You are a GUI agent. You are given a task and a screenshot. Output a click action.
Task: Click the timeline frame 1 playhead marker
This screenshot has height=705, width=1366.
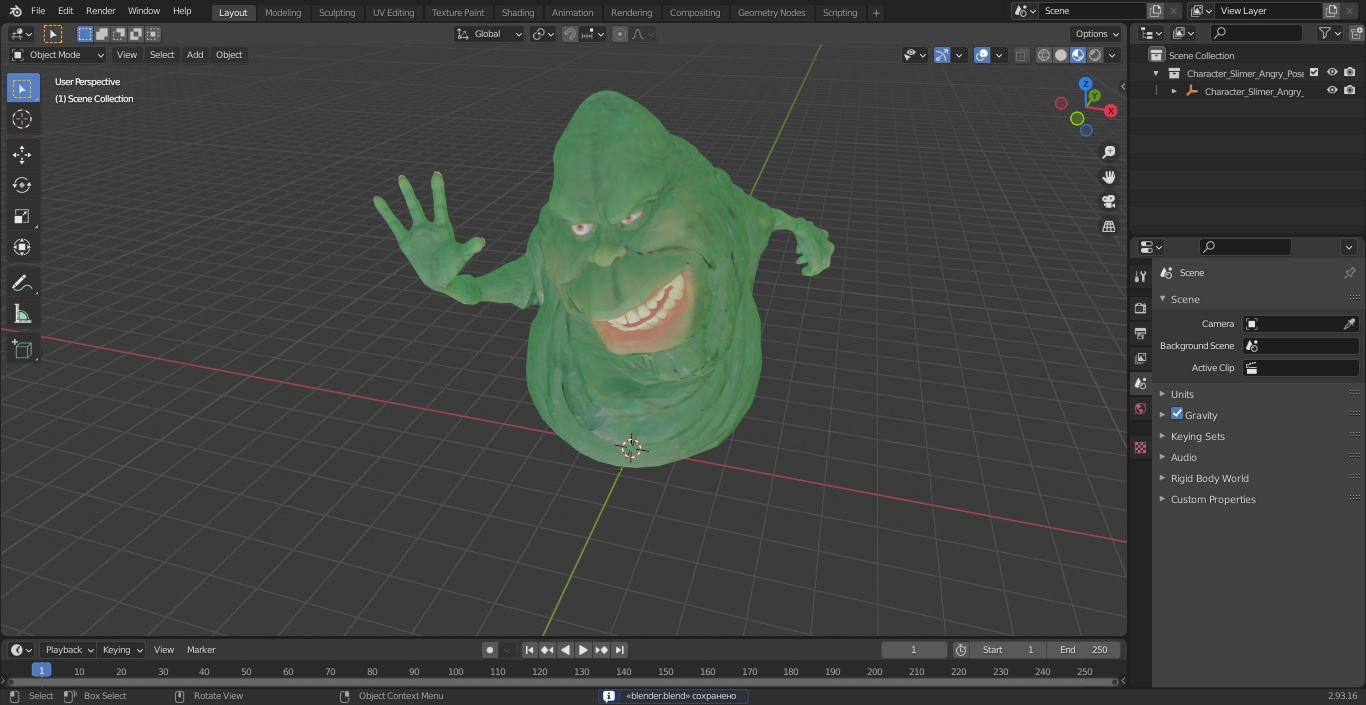tap(41, 671)
